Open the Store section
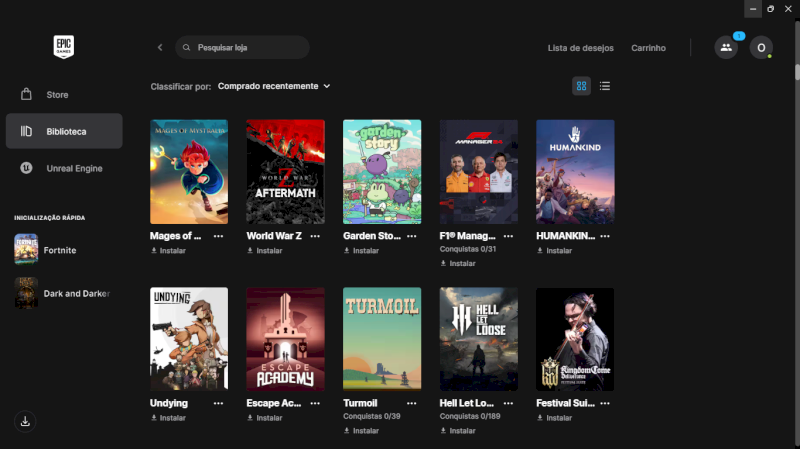The width and height of the screenshot is (800, 449). pyautogui.click(x=64, y=95)
